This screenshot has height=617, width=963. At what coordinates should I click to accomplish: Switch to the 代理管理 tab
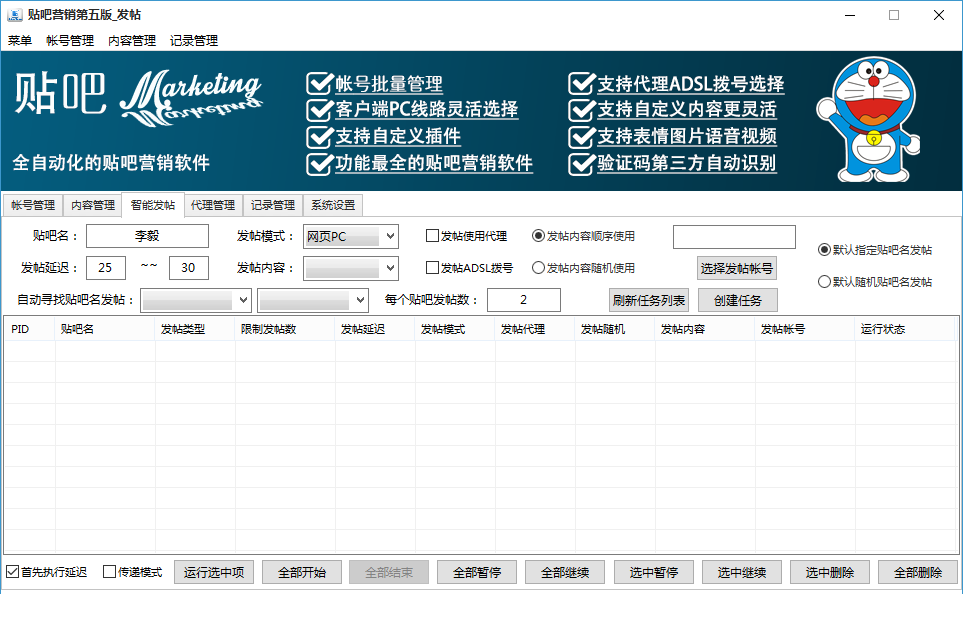point(213,205)
